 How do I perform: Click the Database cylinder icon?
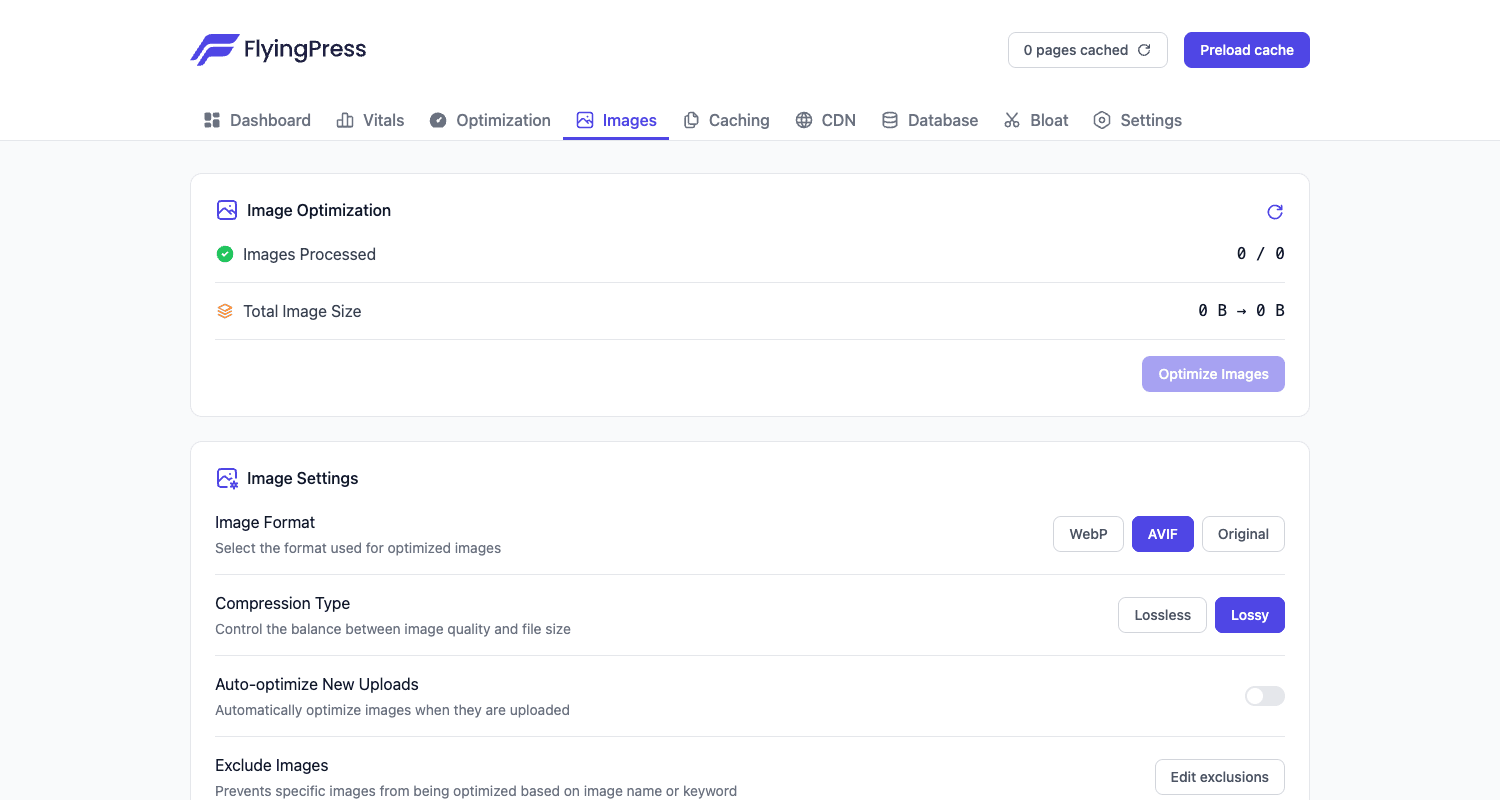[x=890, y=120]
